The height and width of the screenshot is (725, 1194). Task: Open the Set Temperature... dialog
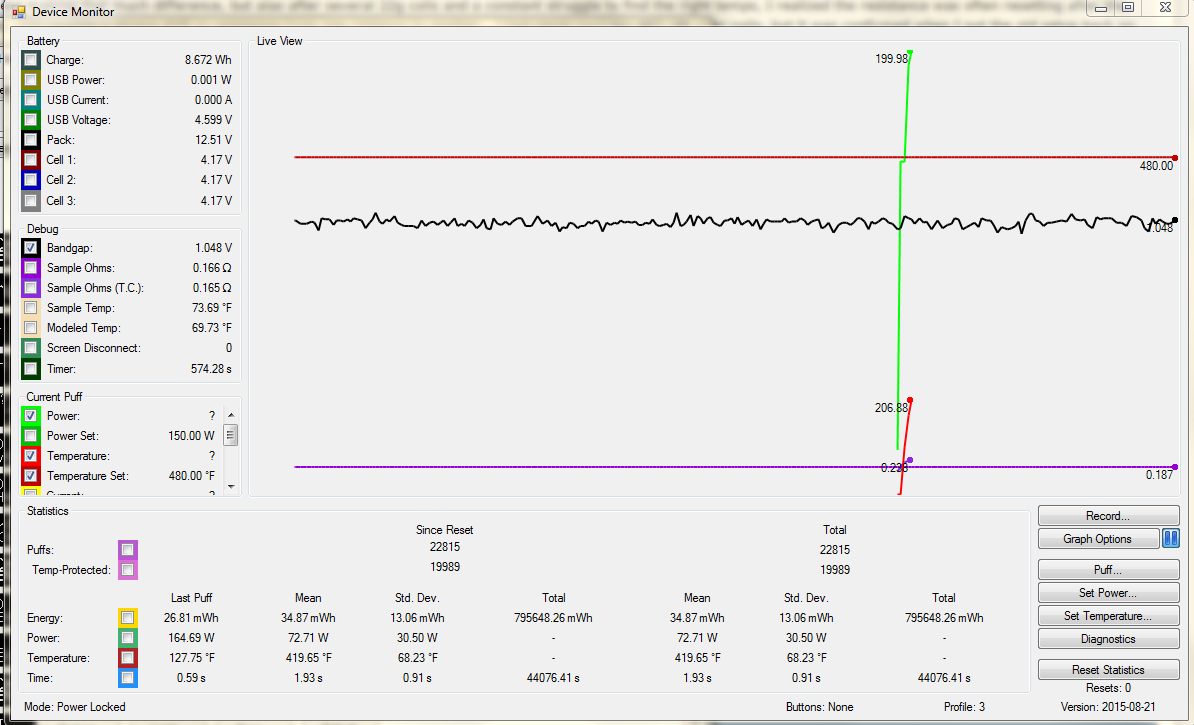(1108, 616)
